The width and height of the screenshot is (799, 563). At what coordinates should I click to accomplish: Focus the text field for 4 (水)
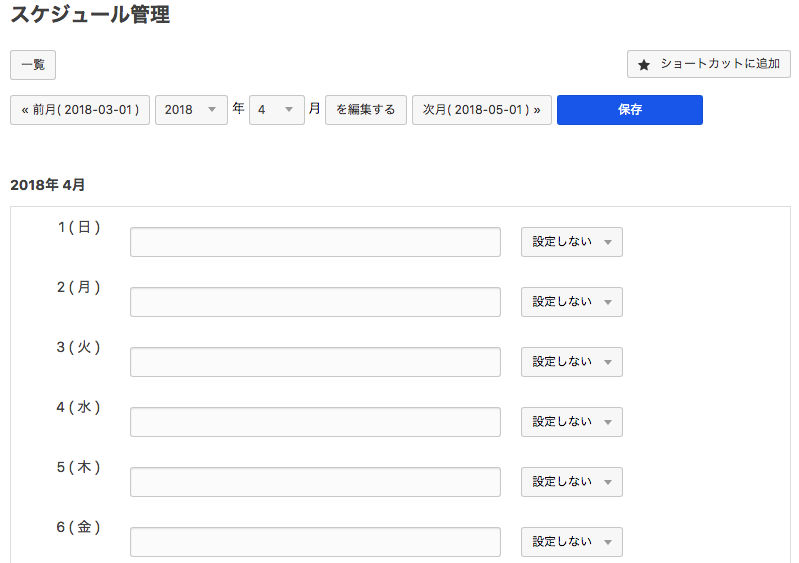pos(315,422)
